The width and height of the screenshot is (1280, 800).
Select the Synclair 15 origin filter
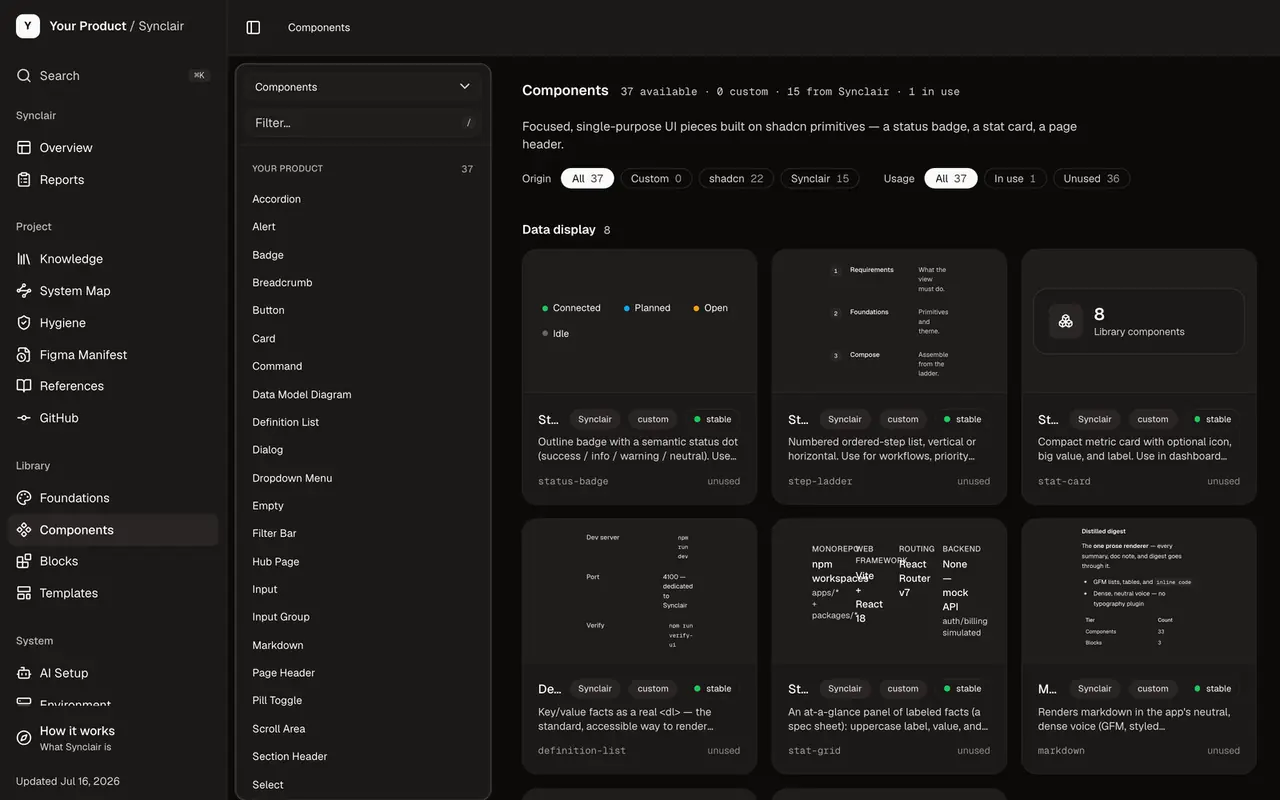[820, 179]
